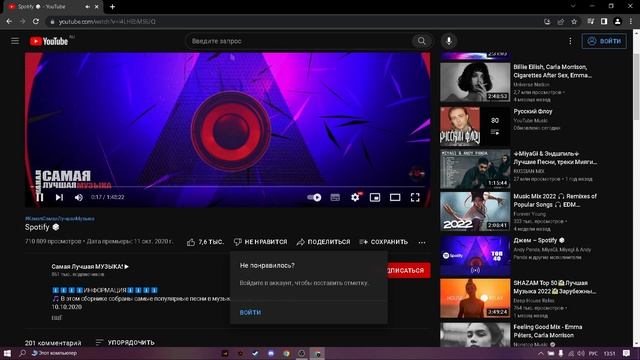Image resolution: width=640 pixels, height=360 pixels.
Task: Skip to next video
Action: (59, 197)
